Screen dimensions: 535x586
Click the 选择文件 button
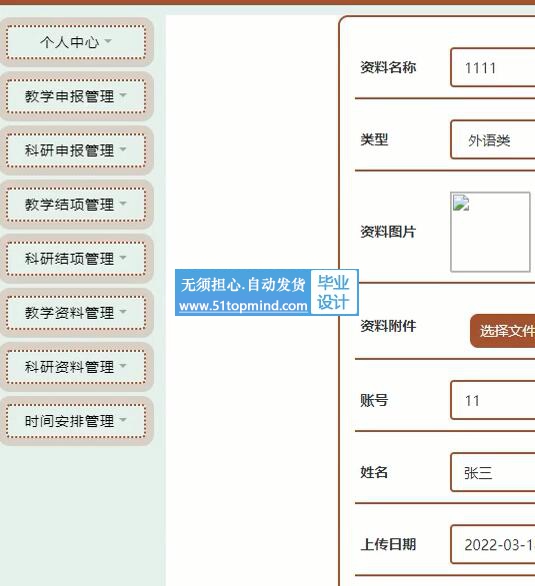[x=502, y=331]
